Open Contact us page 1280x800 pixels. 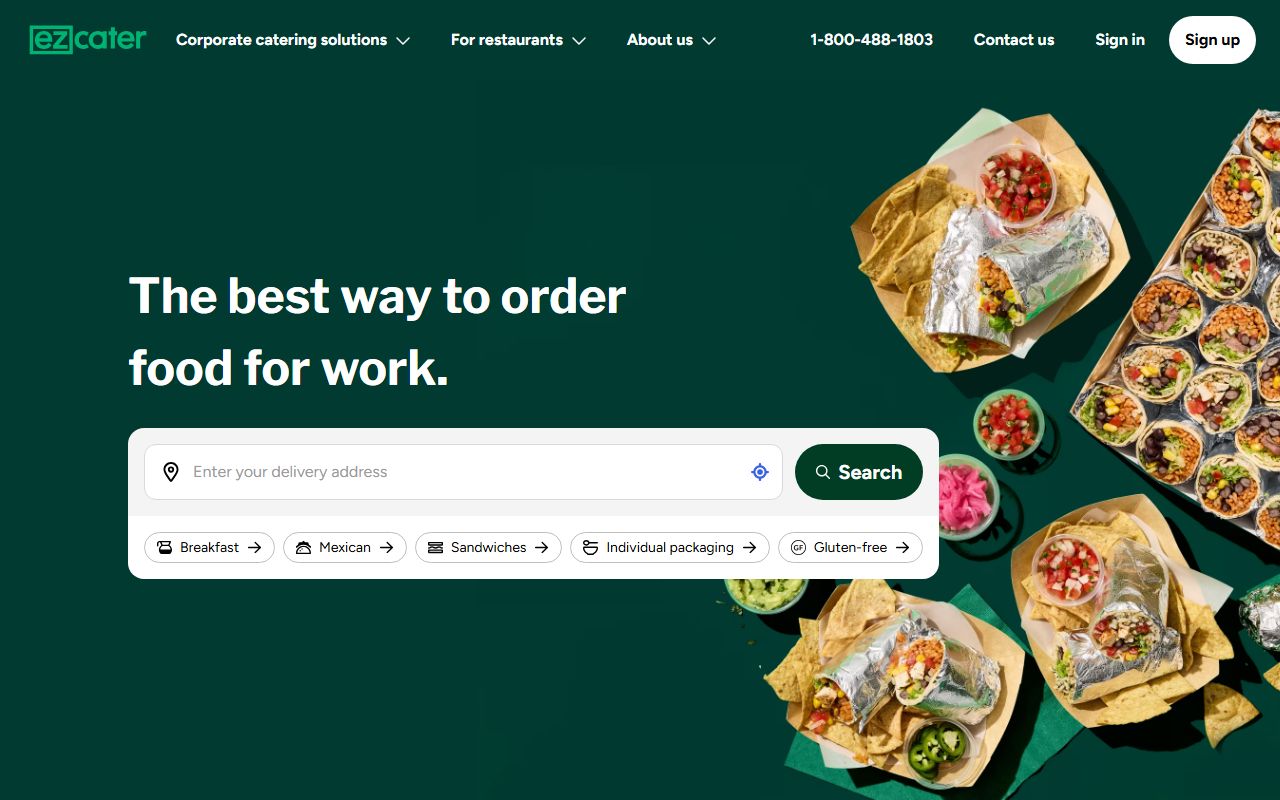point(1014,40)
